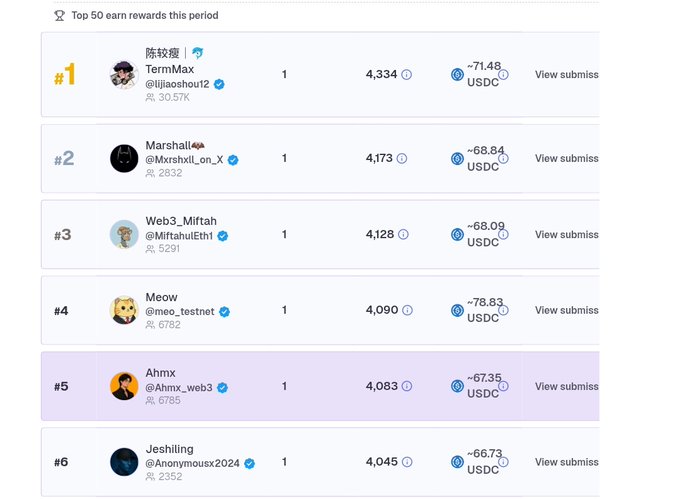This screenshot has height=499, width=680.
Task: Click the info icon next to 4,045 score
Action: click(x=407, y=462)
